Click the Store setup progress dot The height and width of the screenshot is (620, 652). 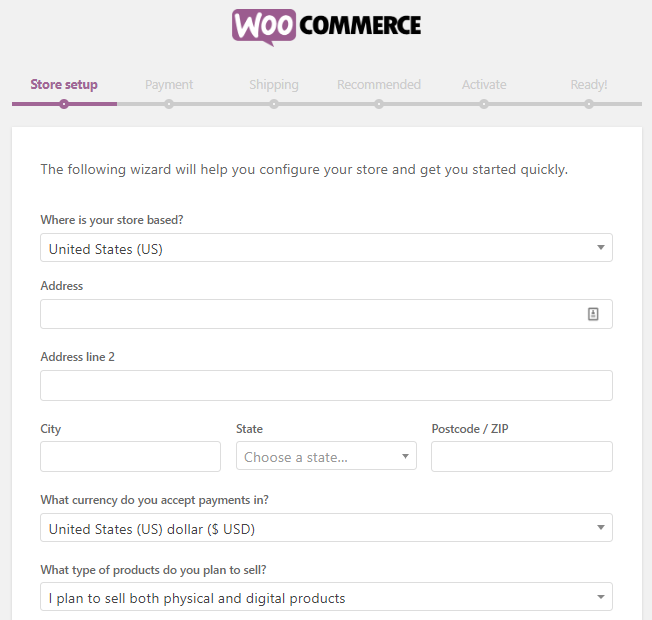64,103
